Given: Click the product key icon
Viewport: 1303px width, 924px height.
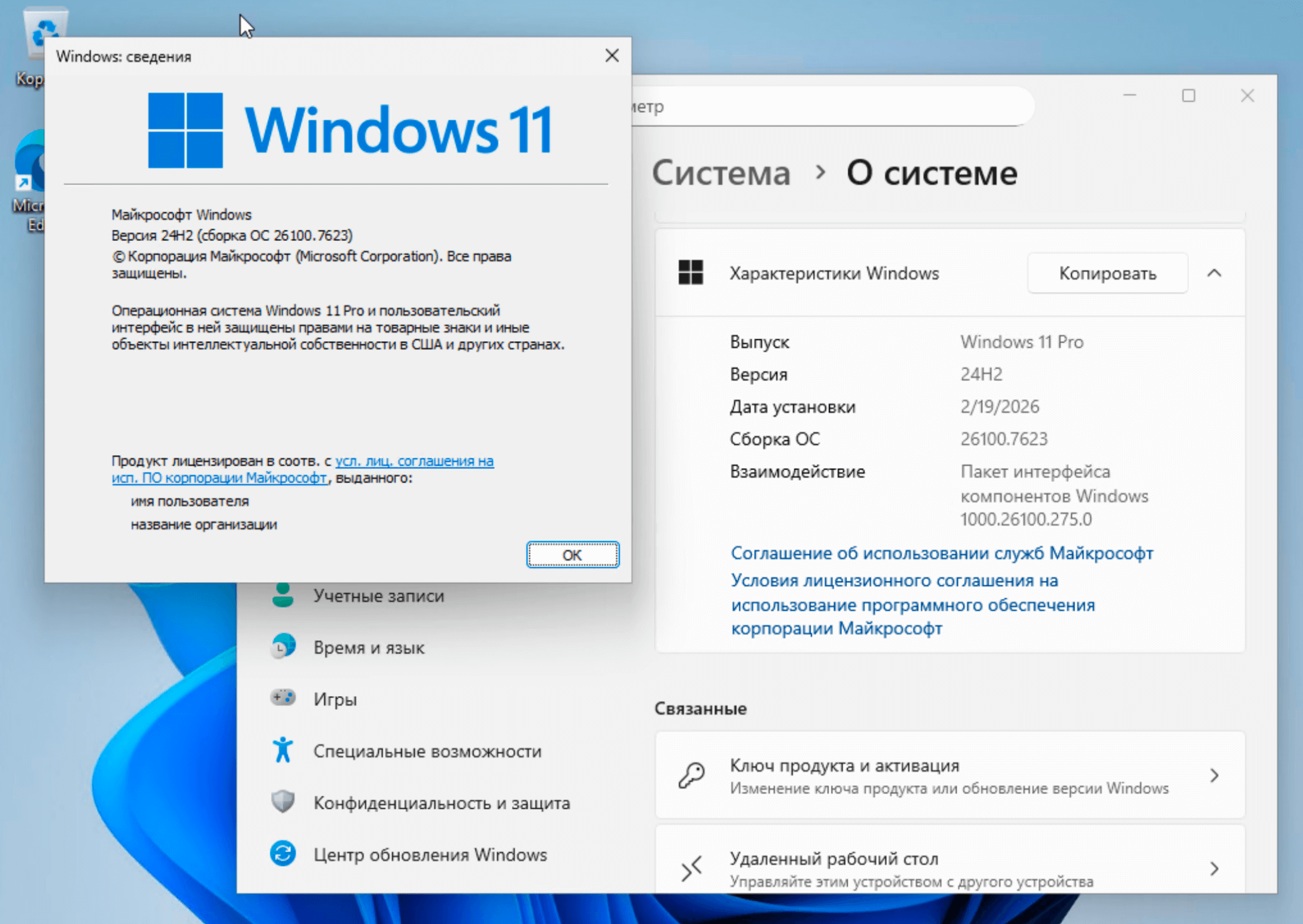Looking at the screenshot, I should coord(691,776).
